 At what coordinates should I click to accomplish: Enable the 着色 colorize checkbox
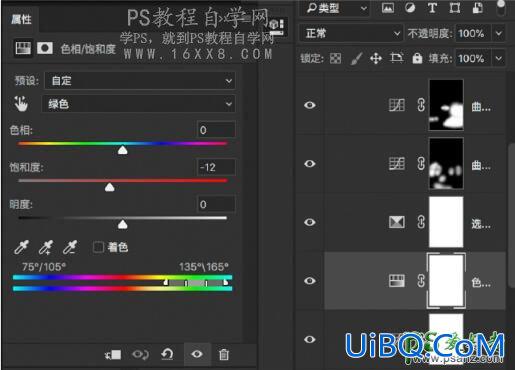(x=98, y=247)
